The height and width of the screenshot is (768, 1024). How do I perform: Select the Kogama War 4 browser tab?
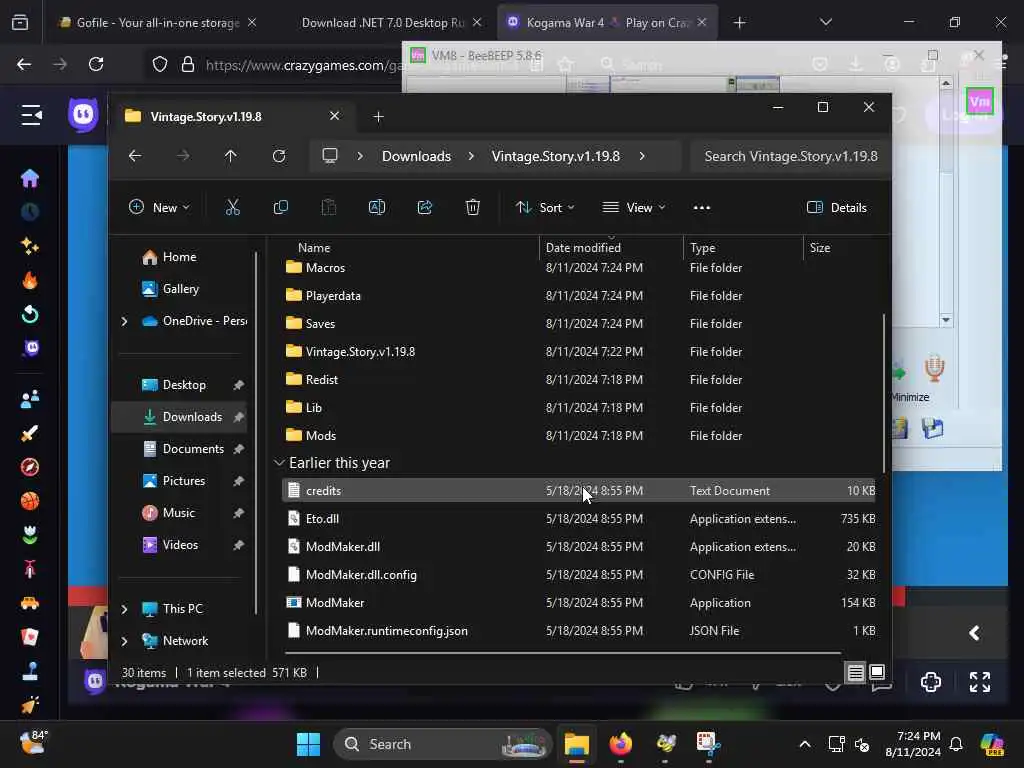[x=607, y=23]
